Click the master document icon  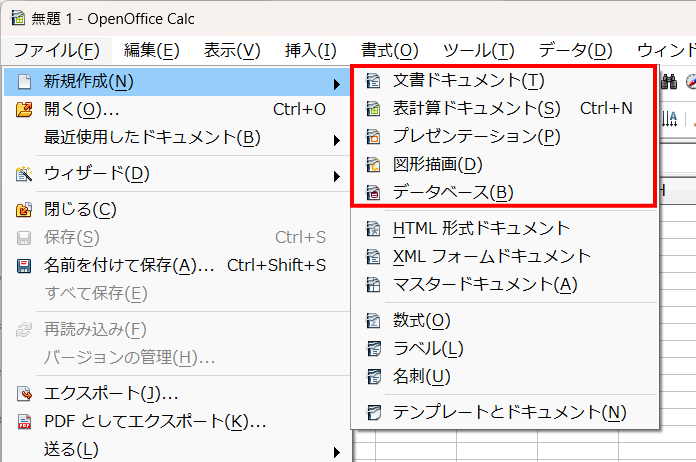[373, 284]
